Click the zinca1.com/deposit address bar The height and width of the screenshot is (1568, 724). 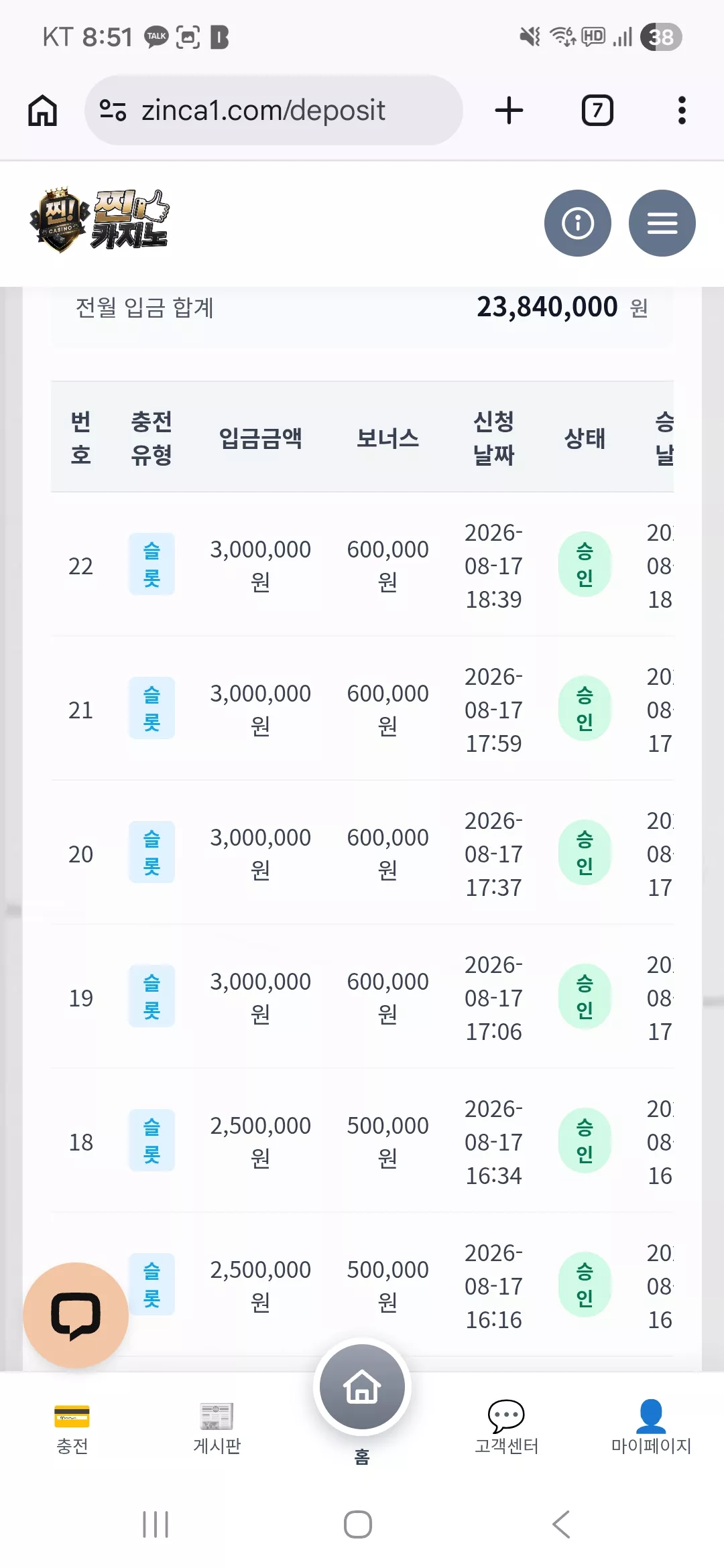pos(274,110)
